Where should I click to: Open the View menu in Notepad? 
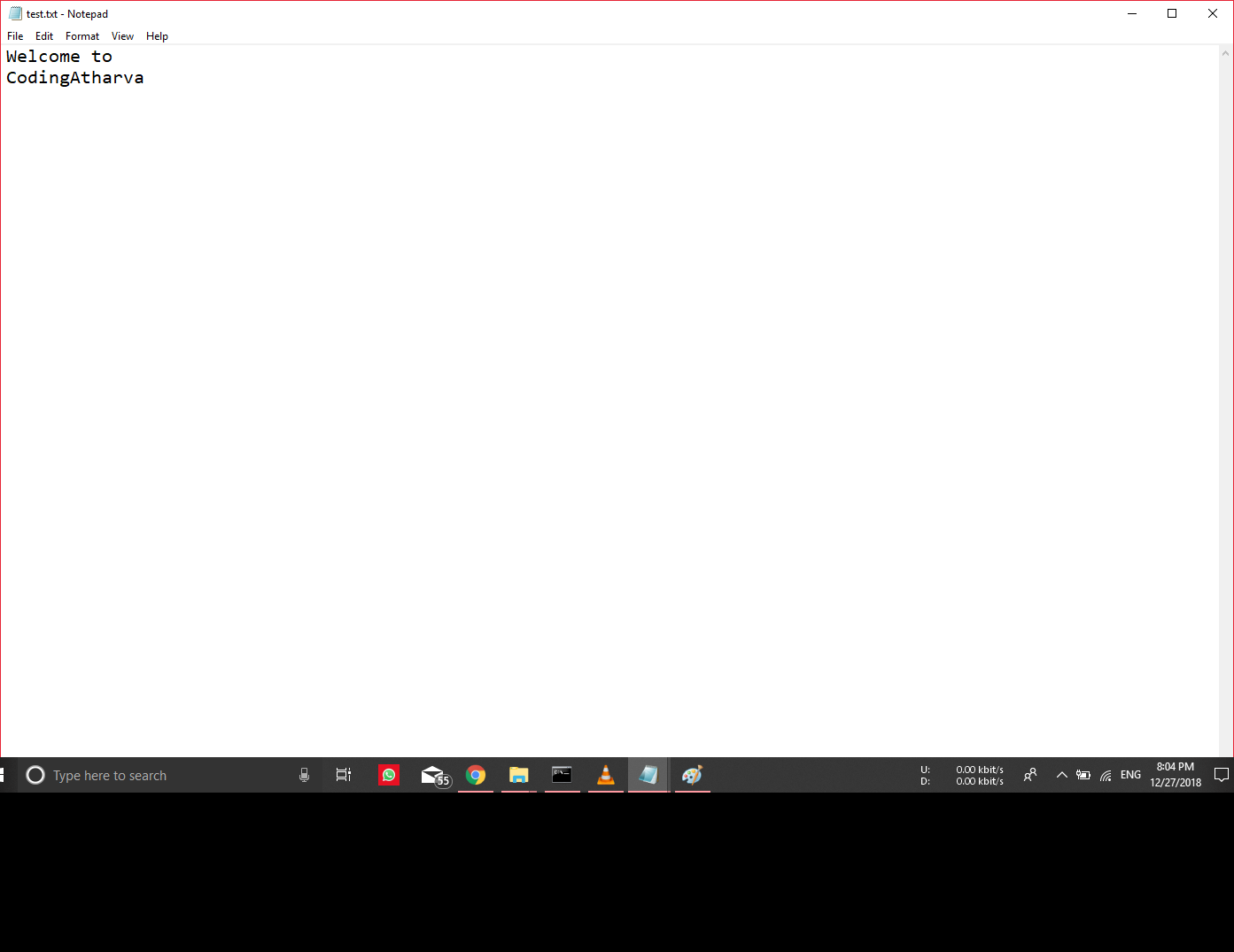122,36
